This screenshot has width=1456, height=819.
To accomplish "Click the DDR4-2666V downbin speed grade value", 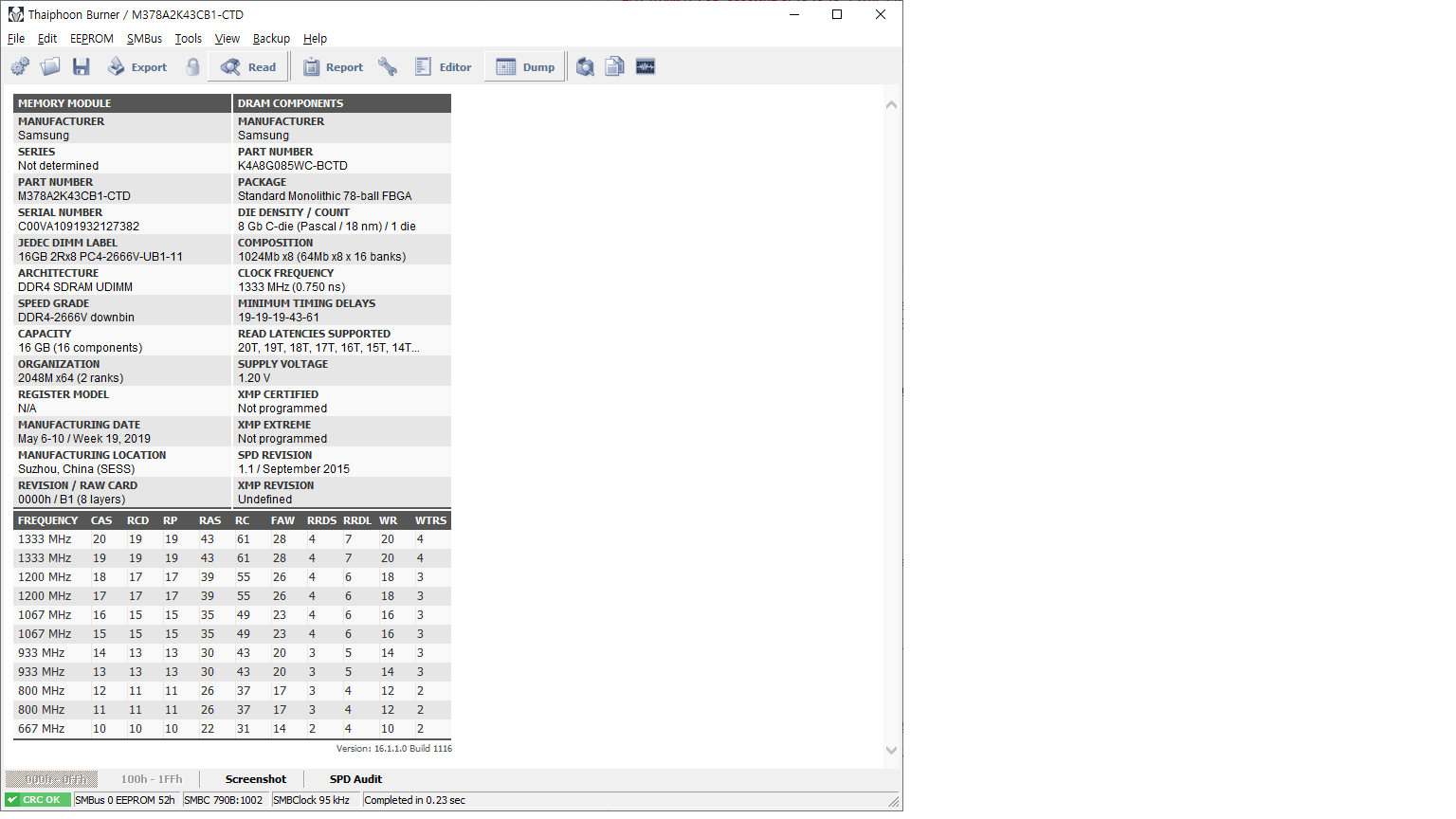I will tap(76, 318).
